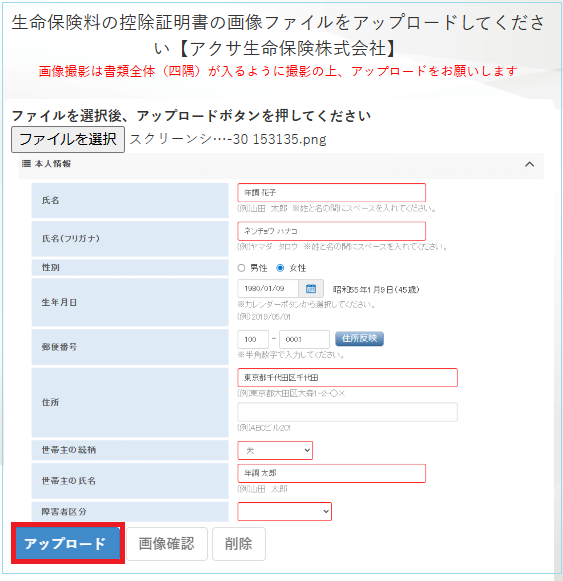Choose a file with ファイルを選択

point(68,139)
